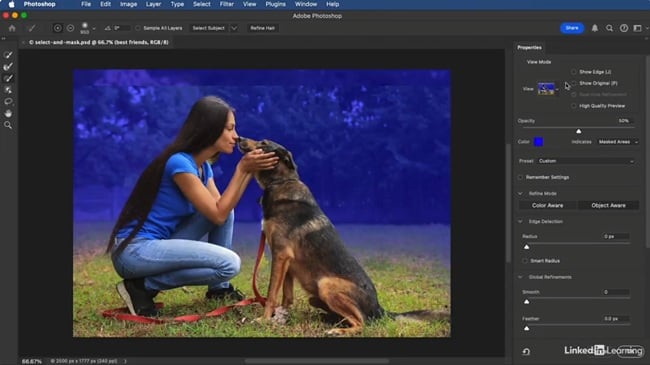Select the Quick Selection tool
Viewport: 650px width, 365px height.
8,55
